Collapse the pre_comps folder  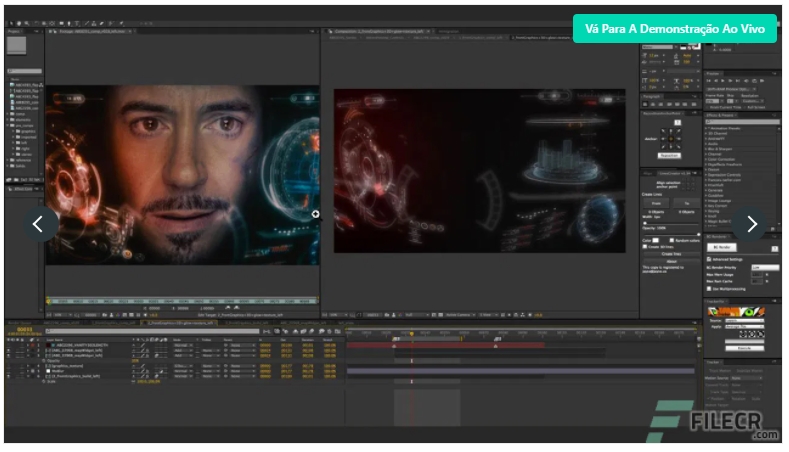pyautogui.click(x=8, y=125)
